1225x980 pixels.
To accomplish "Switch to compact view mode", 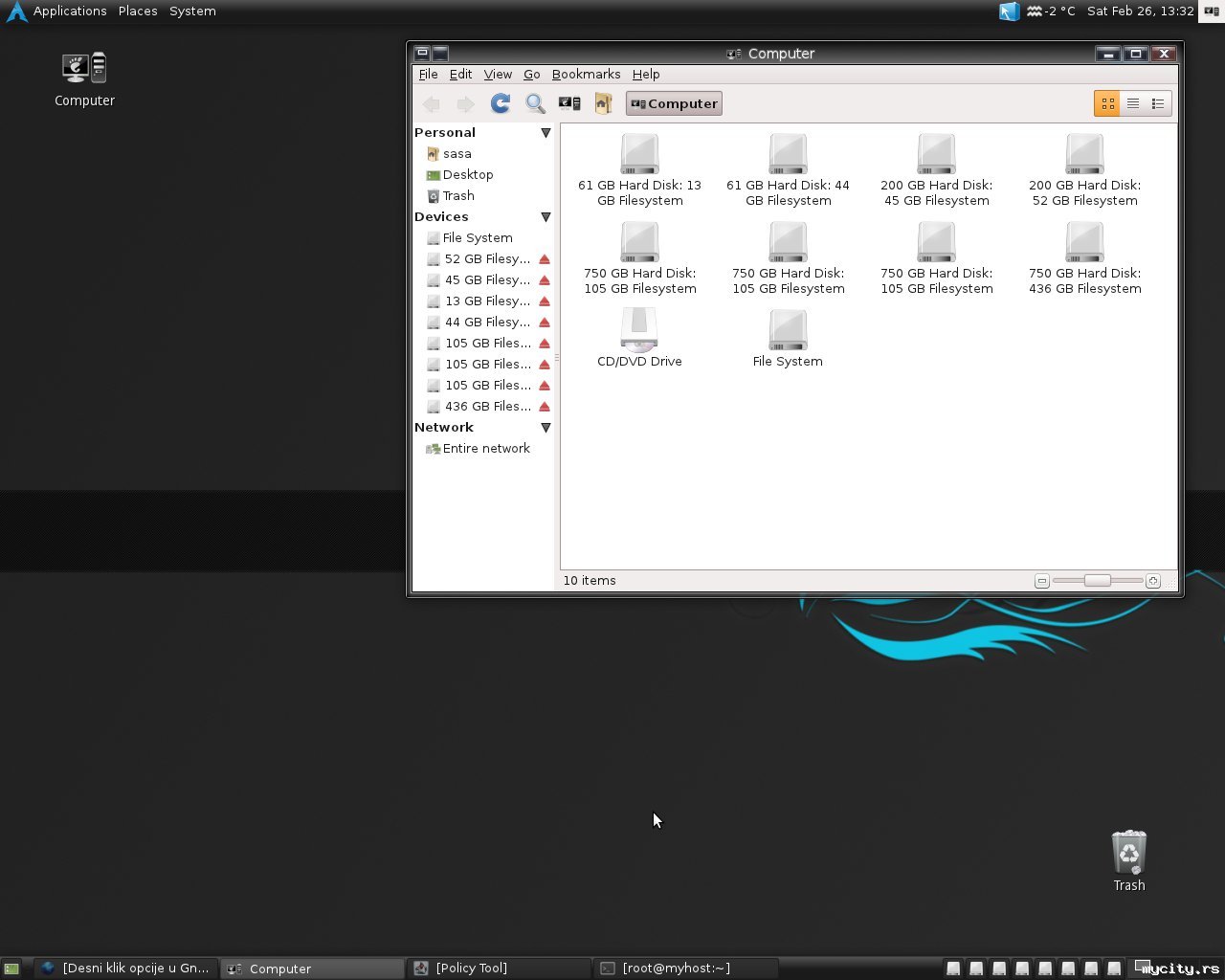I will [x=1159, y=103].
